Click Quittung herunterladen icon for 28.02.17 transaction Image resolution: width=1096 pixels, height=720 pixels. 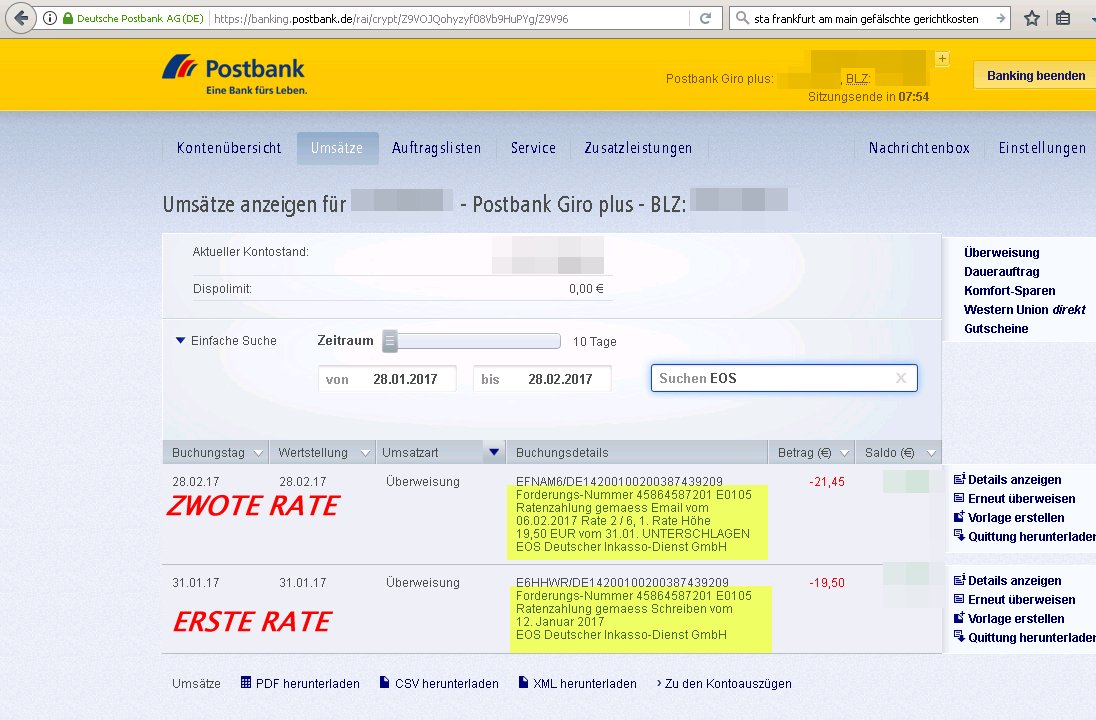click(x=959, y=536)
